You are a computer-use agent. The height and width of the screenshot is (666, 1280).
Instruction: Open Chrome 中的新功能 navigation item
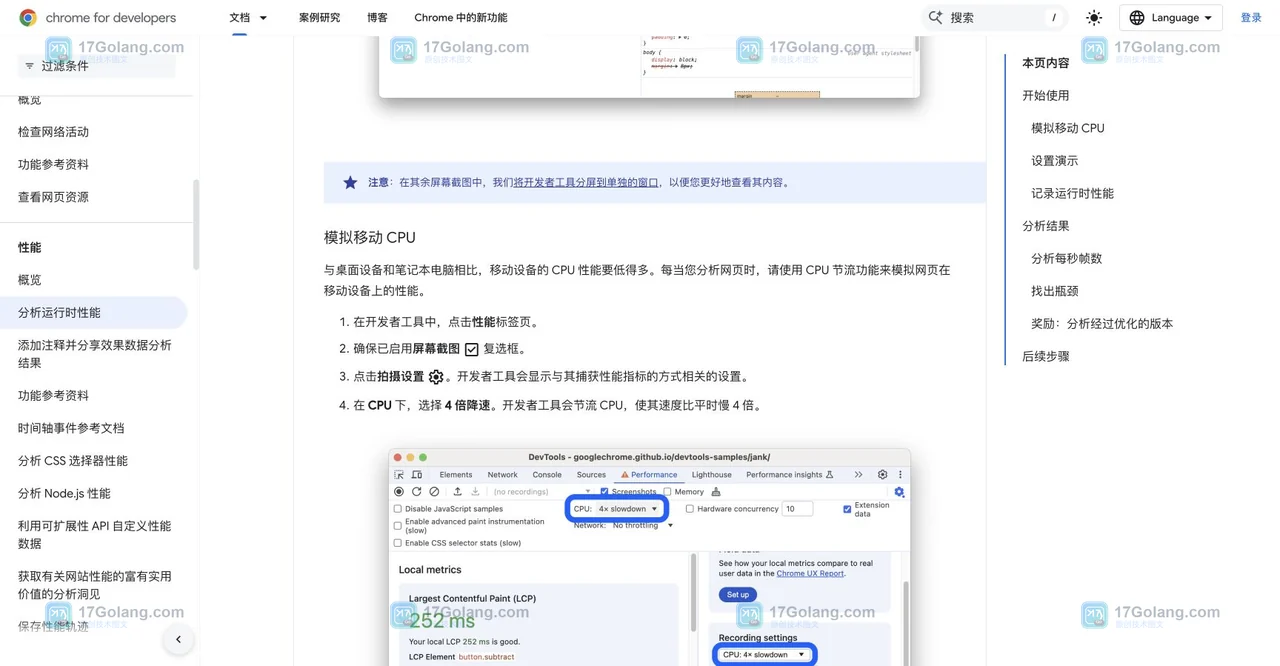[460, 18]
